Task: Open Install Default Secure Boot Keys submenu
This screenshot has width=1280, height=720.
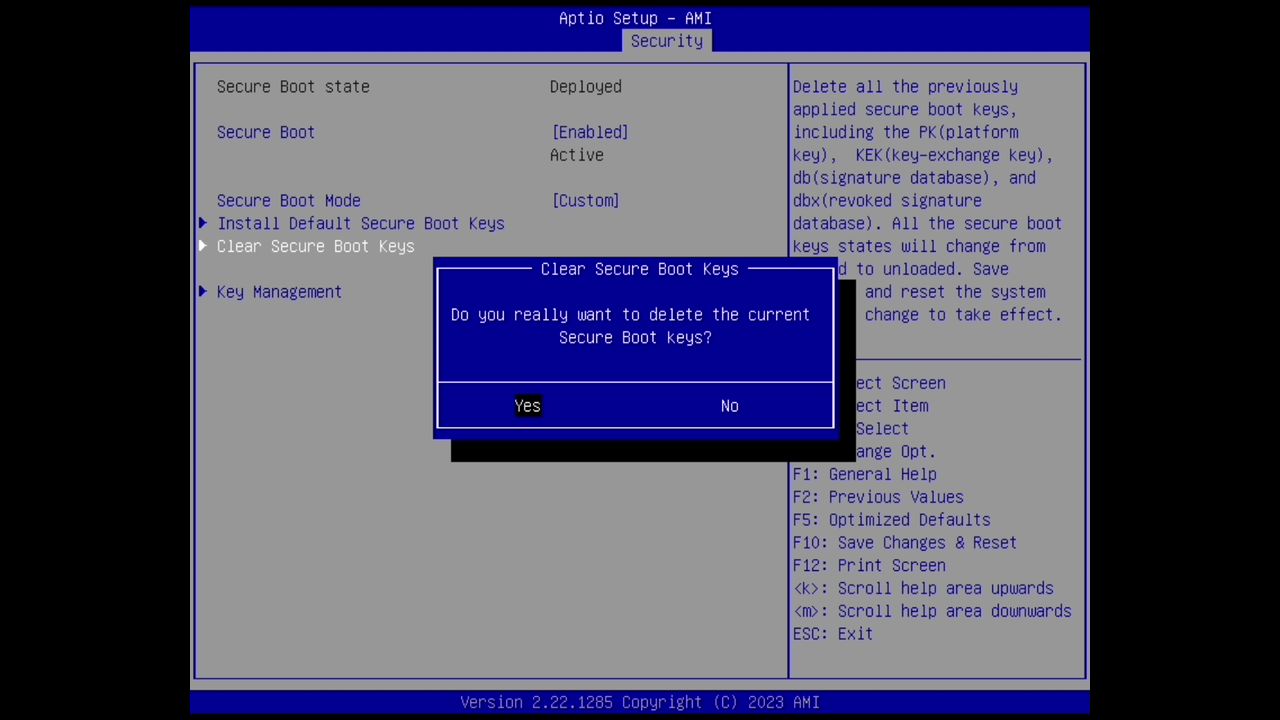Action: pos(360,223)
